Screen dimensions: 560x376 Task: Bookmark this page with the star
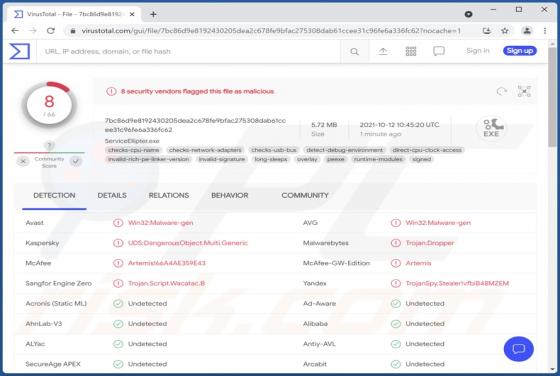(x=505, y=31)
